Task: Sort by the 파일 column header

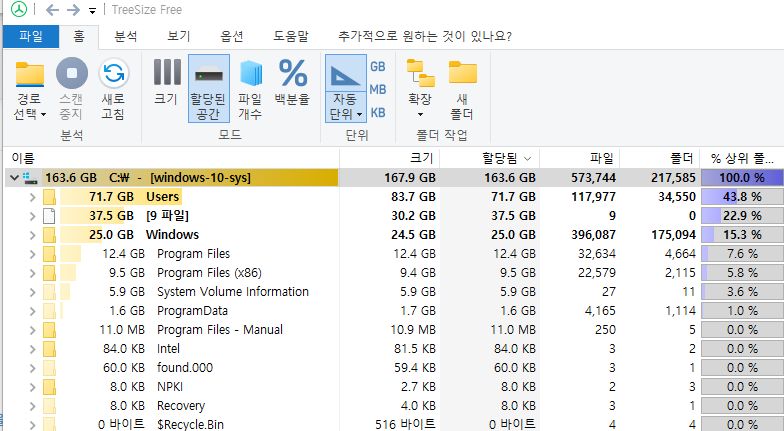Action: (x=580, y=158)
